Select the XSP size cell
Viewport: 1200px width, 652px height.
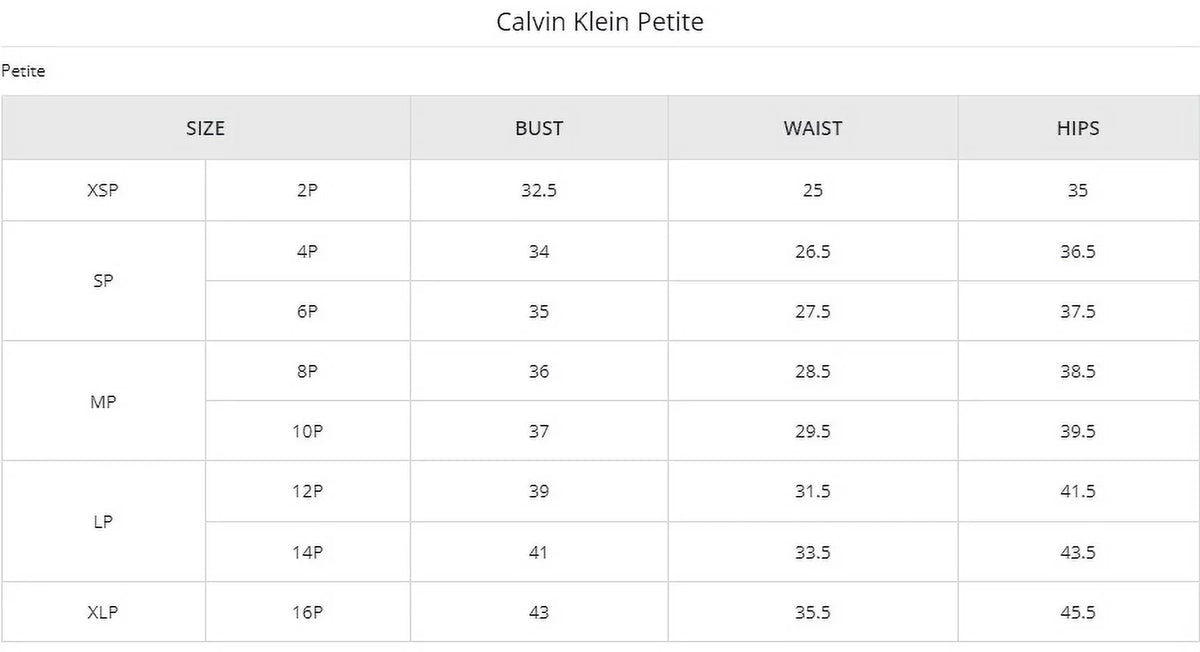(103, 190)
